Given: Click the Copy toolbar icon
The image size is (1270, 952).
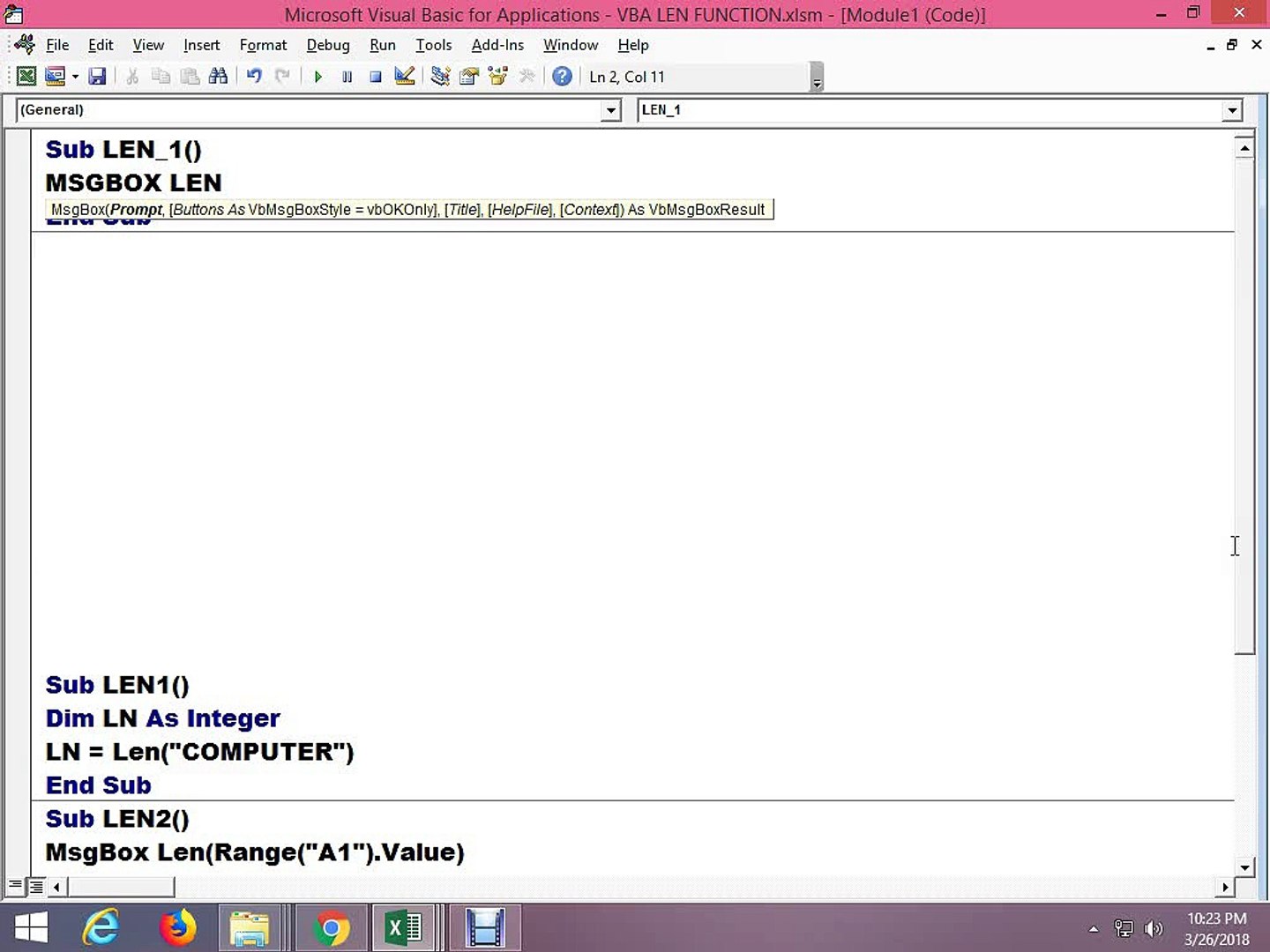Looking at the screenshot, I should point(161,77).
